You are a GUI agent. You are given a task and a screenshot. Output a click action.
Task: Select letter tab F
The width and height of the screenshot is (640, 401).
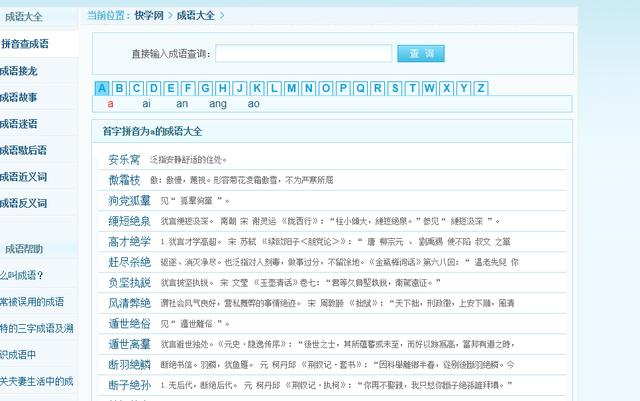(x=188, y=88)
